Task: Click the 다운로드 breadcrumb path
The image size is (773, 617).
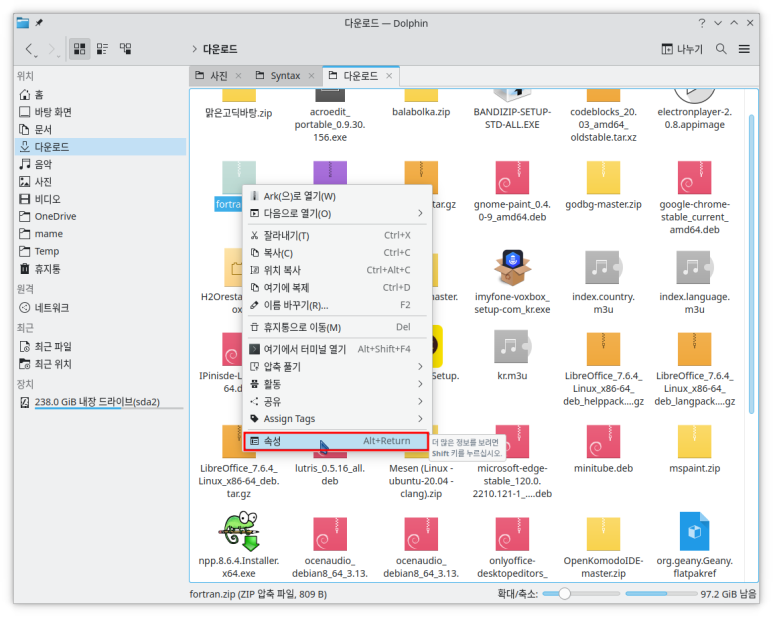Action: (x=220, y=49)
